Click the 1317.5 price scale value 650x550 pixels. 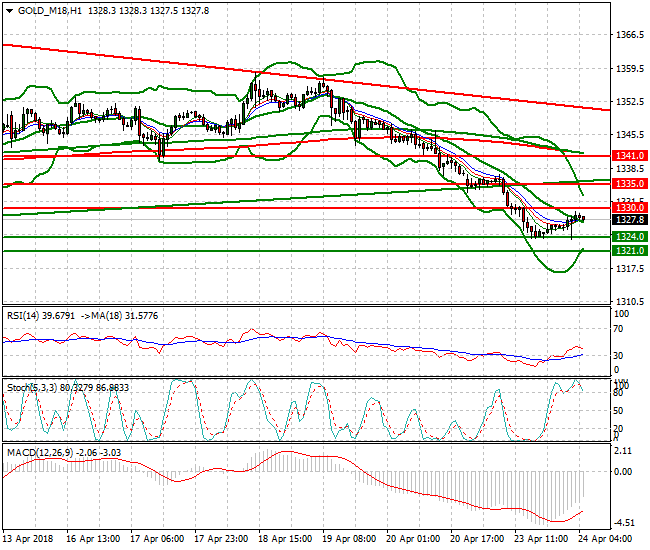(x=630, y=269)
